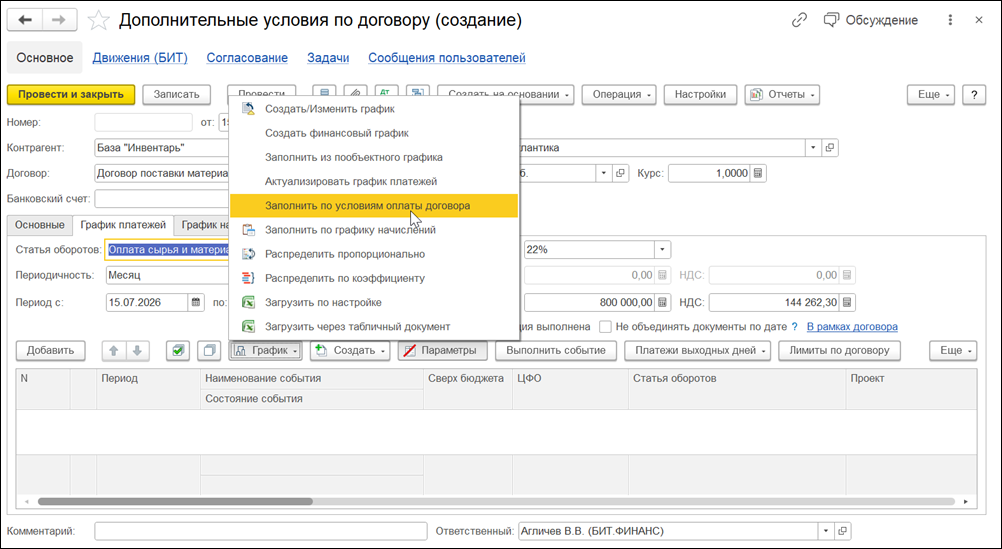Open the three-dot window menu
Image resolution: width=1002 pixels, height=549 pixels.
tap(951, 20)
